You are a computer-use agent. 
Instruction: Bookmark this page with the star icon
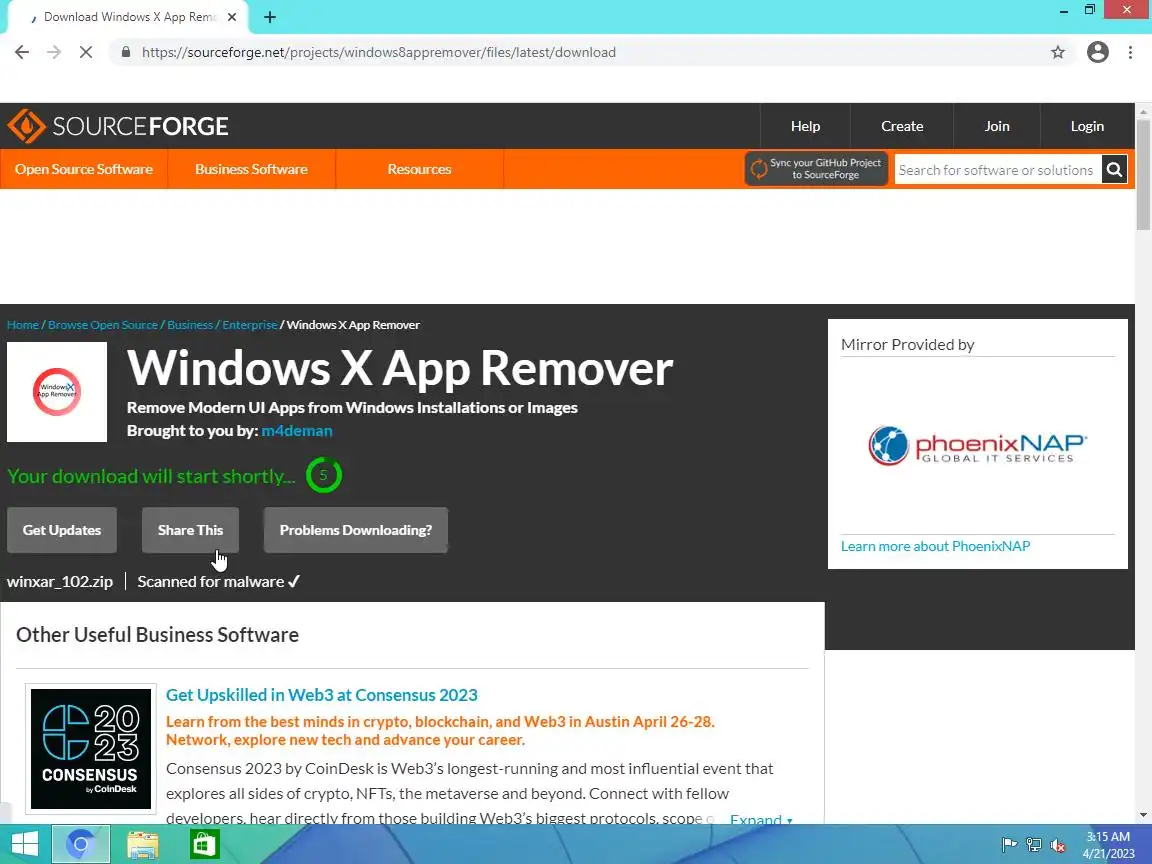pyautogui.click(x=1057, y=52)
